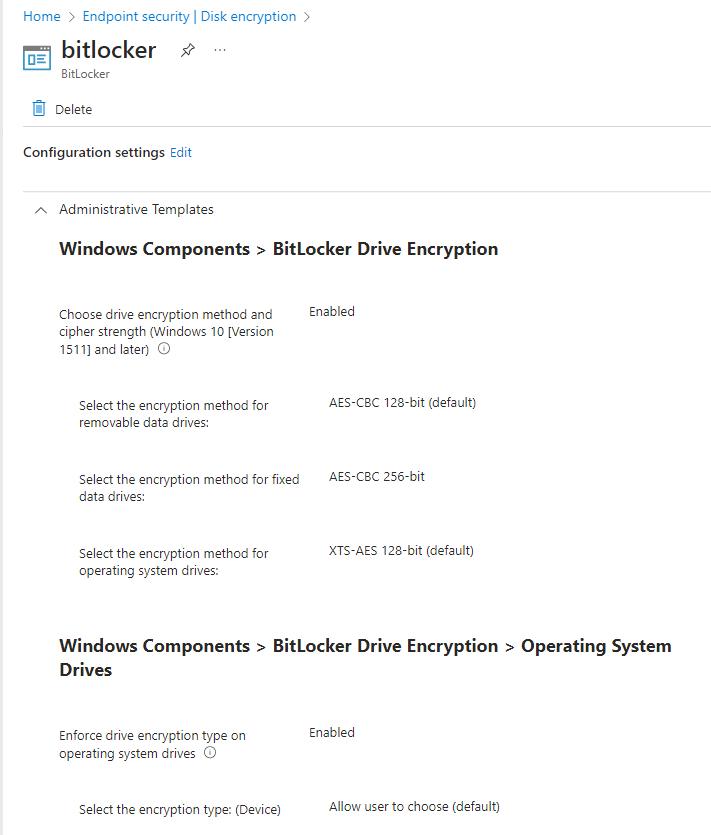Click the BitLocker policy profile icon
This screenshot has height=835, width=711.
tap(37, 58)
